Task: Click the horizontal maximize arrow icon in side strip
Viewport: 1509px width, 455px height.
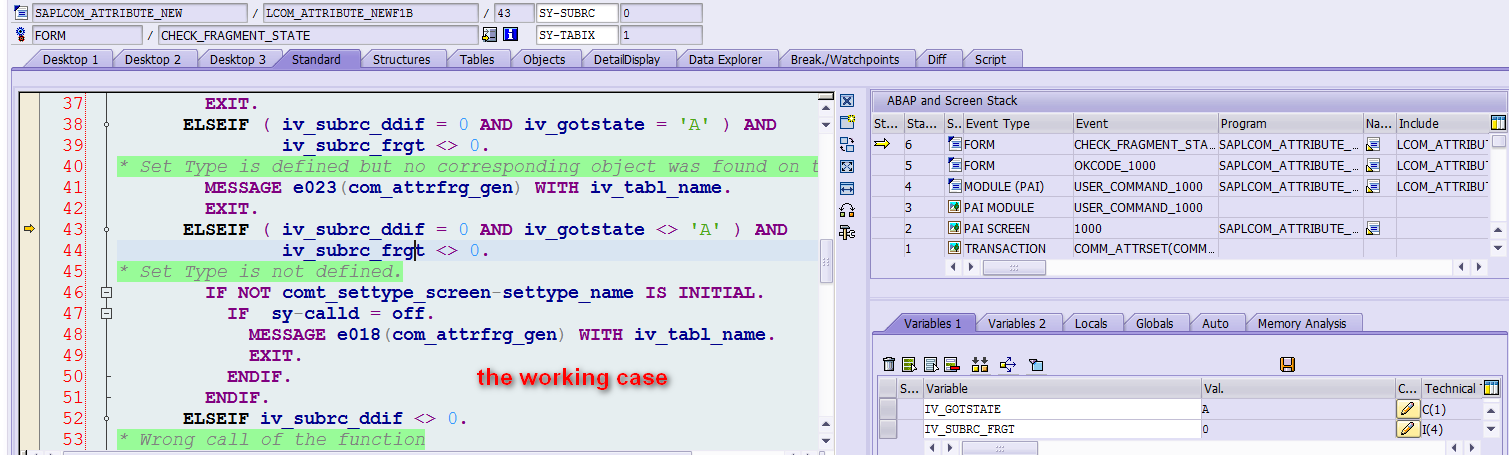Action: tap(847, 188)
